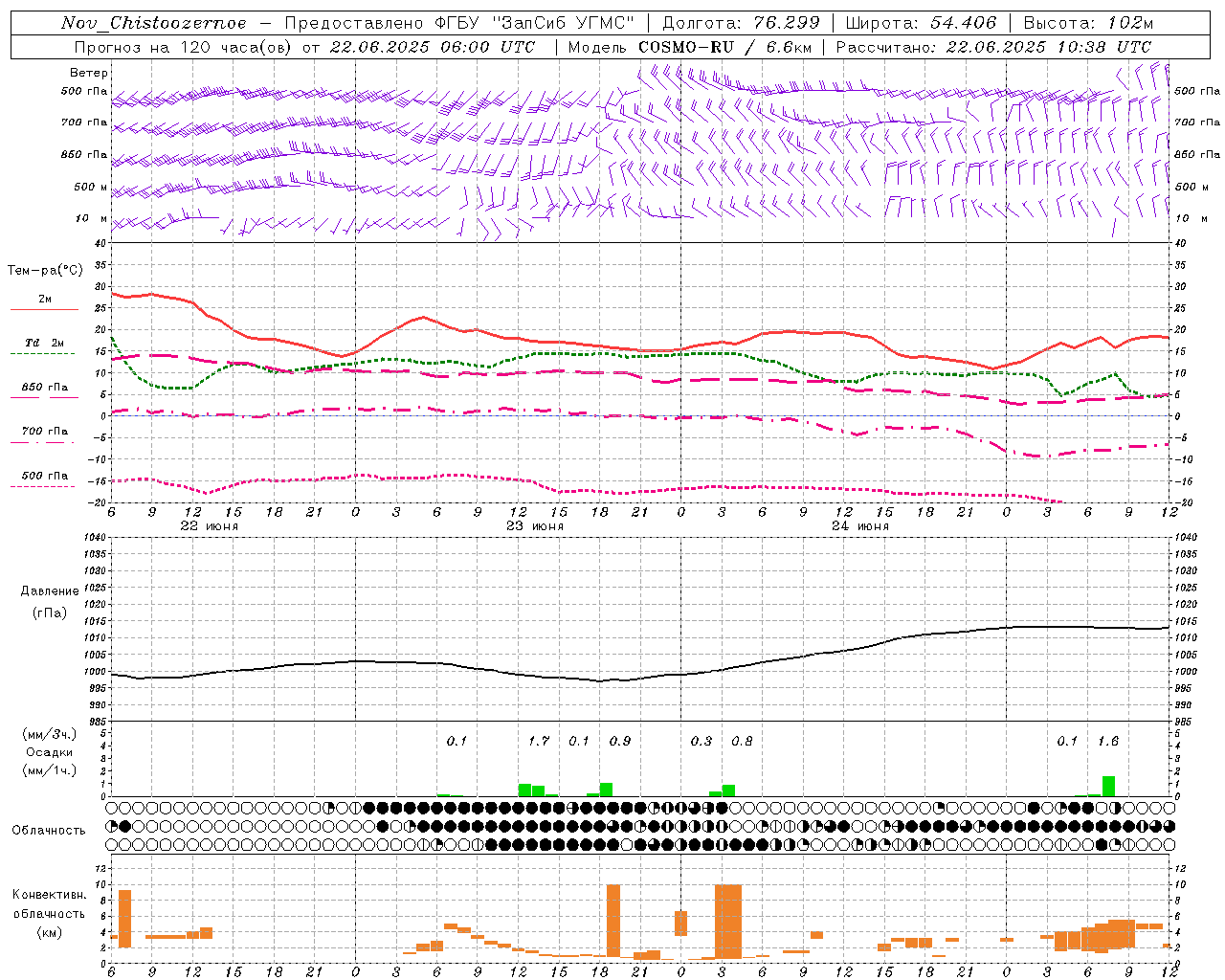Click the 0.3 precipitation total value
Viewport: 1225px width, 980px height.
(x=702, y=741)
